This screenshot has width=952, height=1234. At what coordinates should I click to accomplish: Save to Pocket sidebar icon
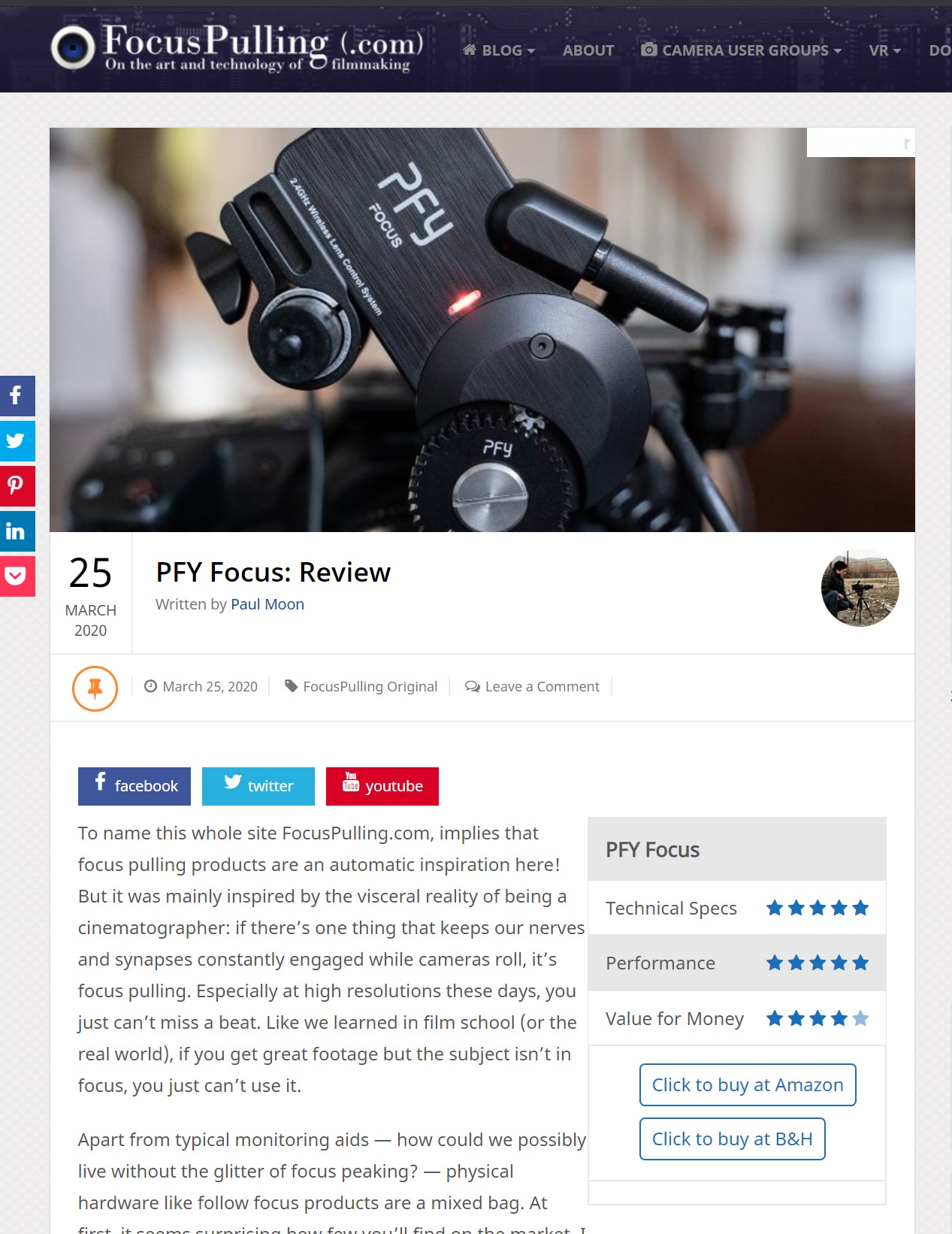(17, 576)
